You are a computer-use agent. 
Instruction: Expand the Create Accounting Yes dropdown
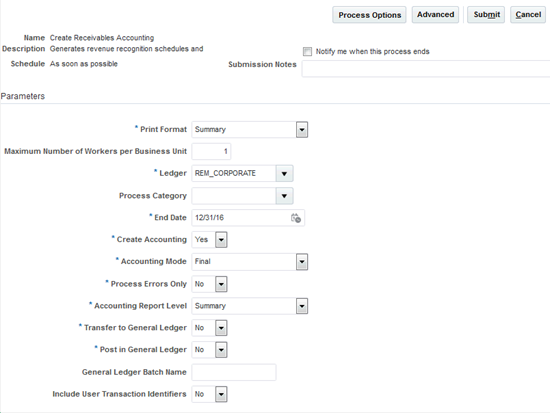(221, 240)
